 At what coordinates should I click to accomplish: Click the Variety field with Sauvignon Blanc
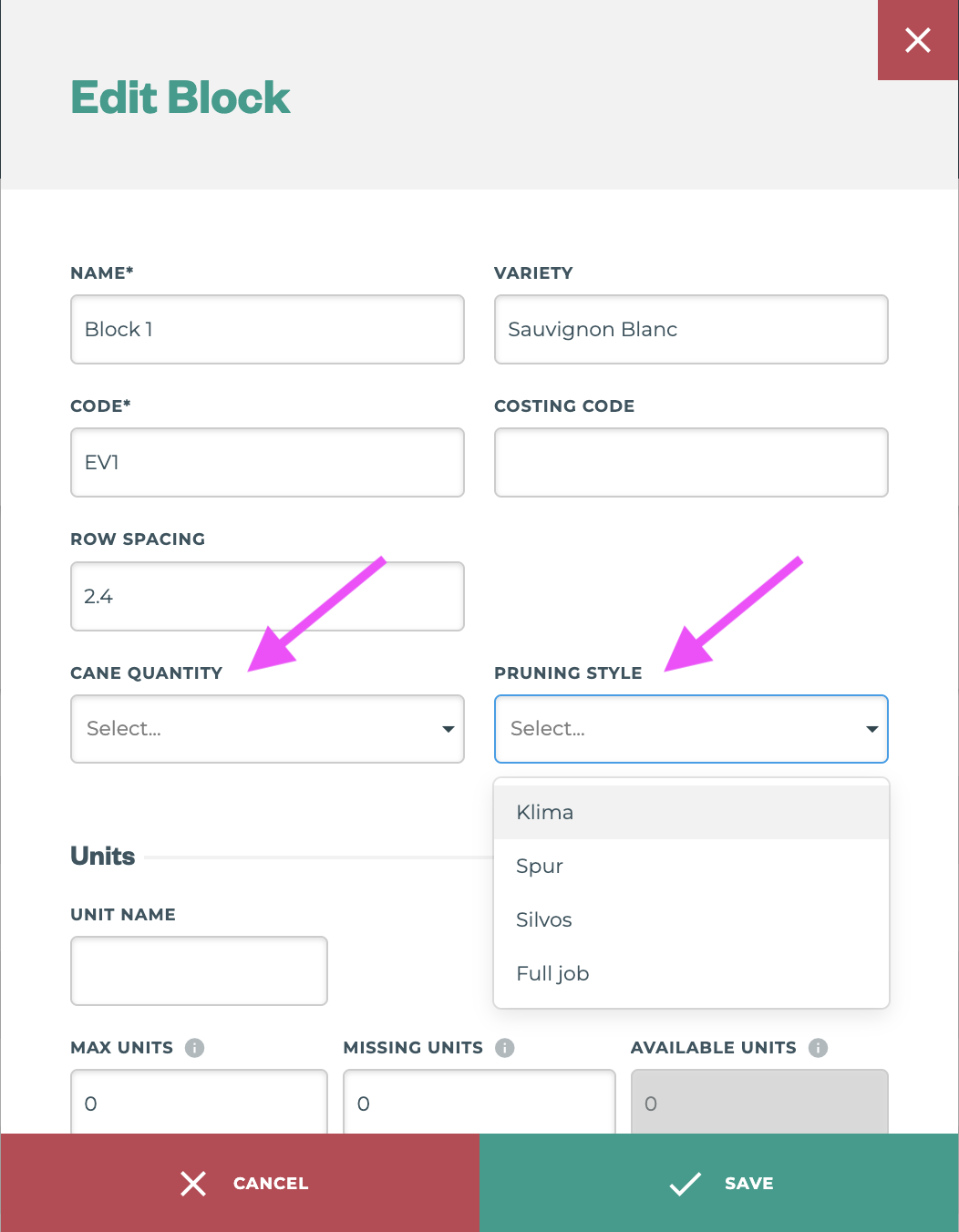690,329
